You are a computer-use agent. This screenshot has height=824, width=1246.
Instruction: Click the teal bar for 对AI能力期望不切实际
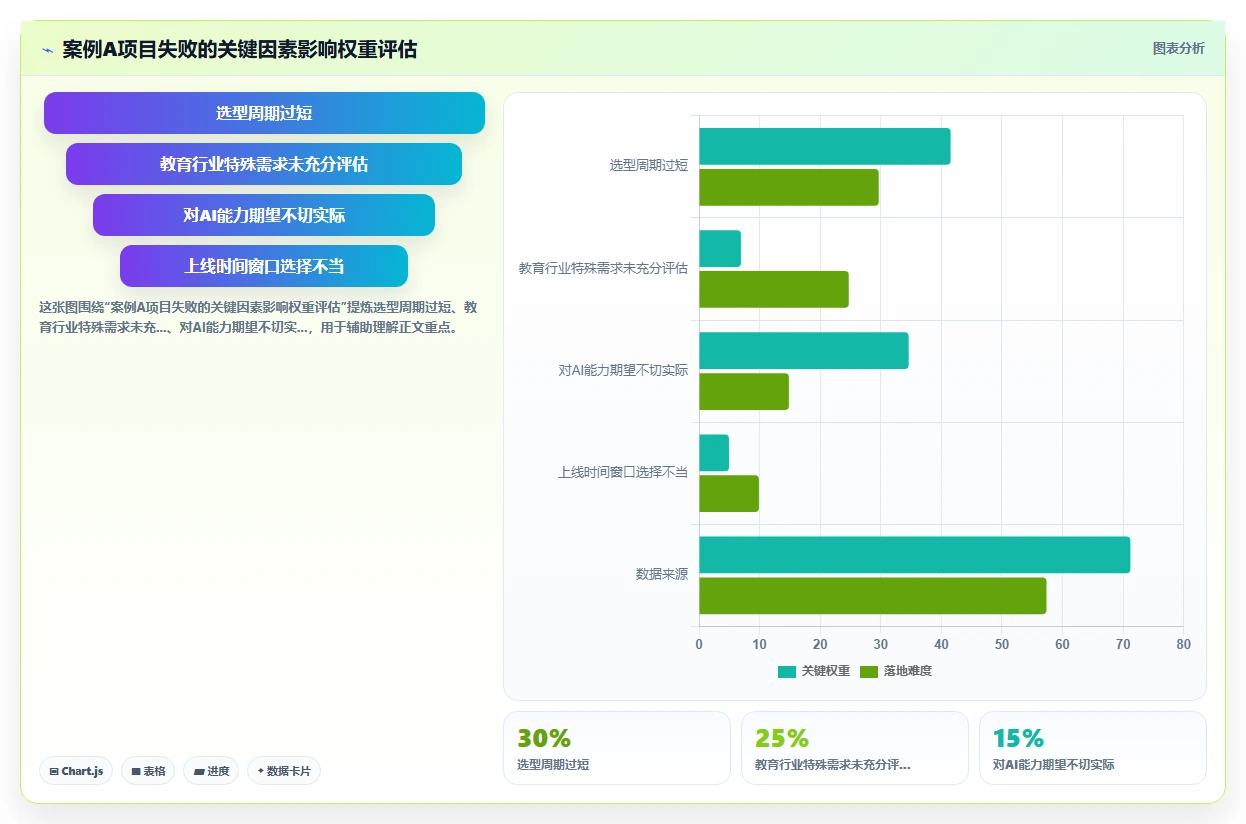point(803,350)
